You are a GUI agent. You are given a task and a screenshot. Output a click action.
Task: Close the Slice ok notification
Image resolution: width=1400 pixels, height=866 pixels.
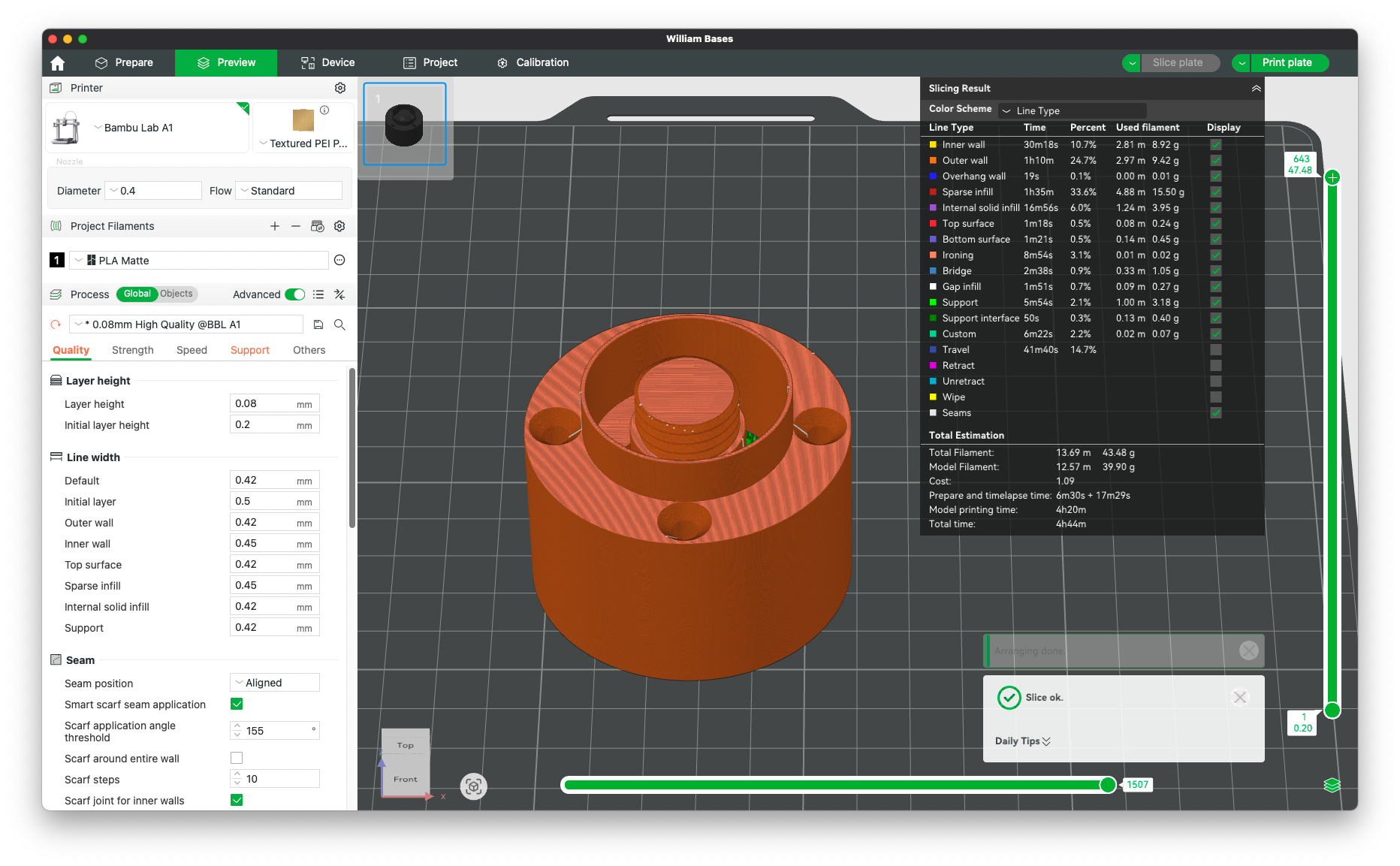point(1240,698)
